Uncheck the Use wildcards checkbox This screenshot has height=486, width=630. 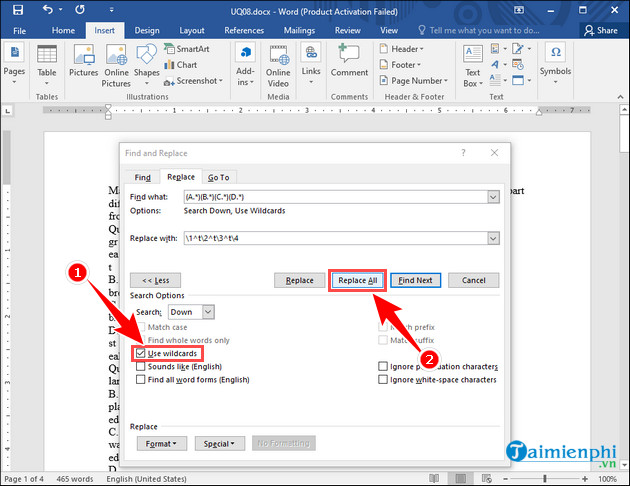[x=140, y=353]
